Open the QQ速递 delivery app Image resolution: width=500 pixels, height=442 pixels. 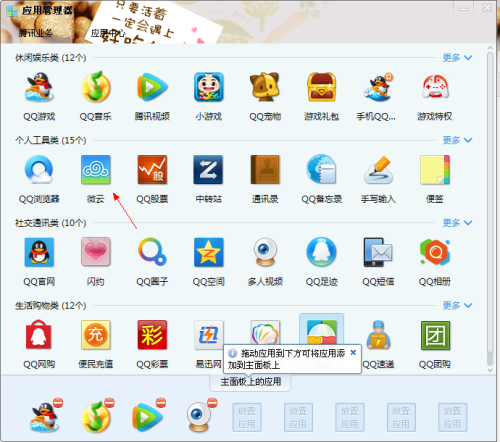pyautogui.click(x=378, y=335)
